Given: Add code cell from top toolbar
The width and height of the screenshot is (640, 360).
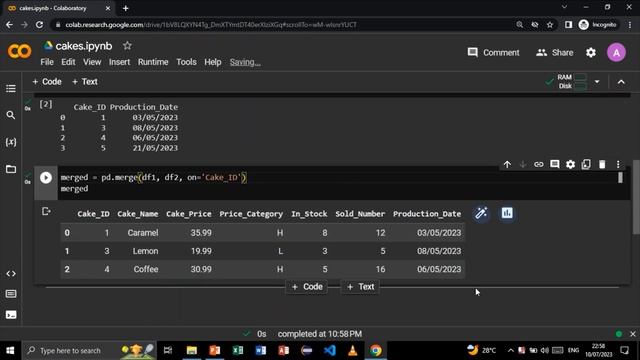Looking at the screenshot, I should tap(47, 82).
